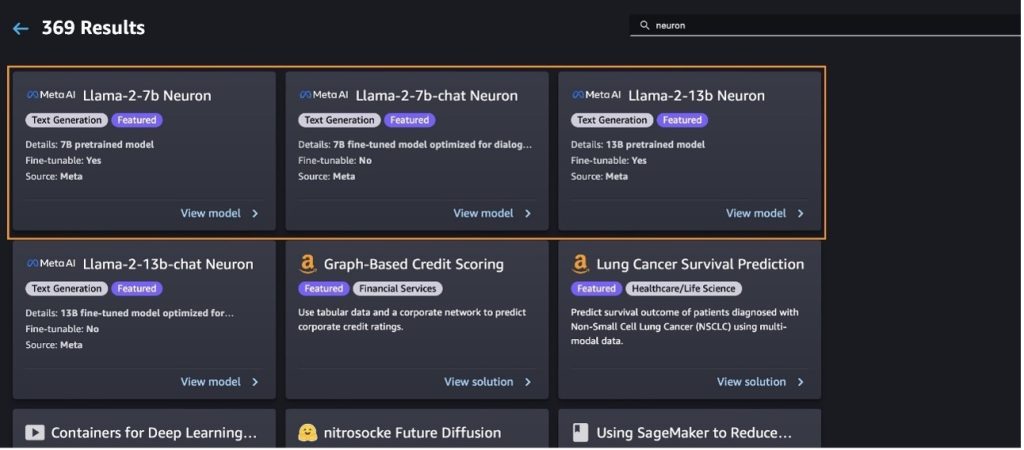The width and height of the screenshot is (1024, 450).
Task: Click Details: 13B pretrained model text
Action: [638, 144]
